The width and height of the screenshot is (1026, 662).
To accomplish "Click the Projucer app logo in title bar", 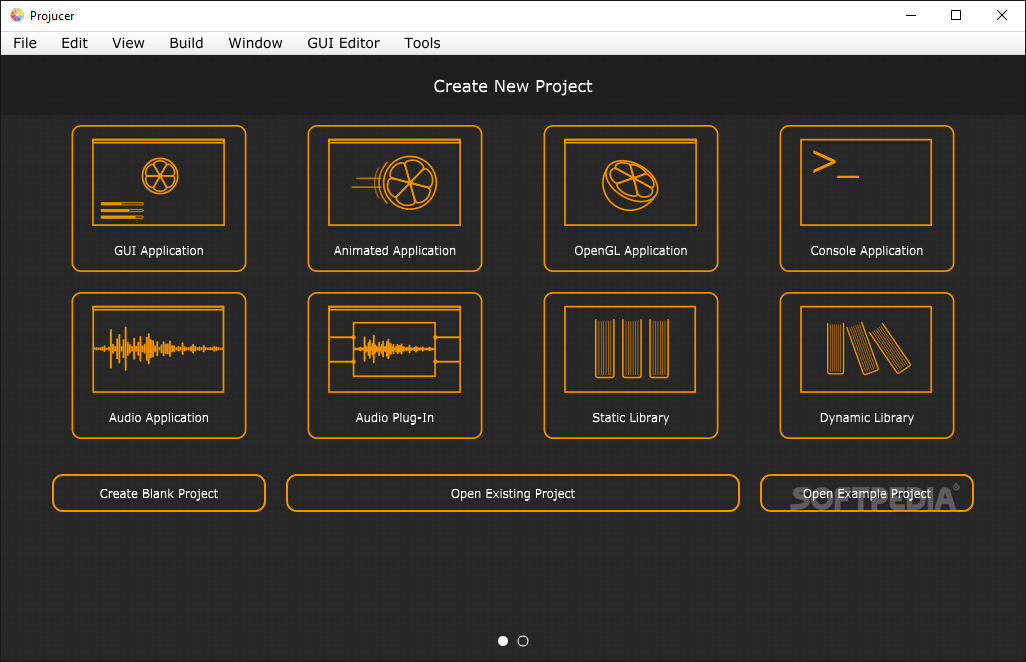I will click(17, 15).
